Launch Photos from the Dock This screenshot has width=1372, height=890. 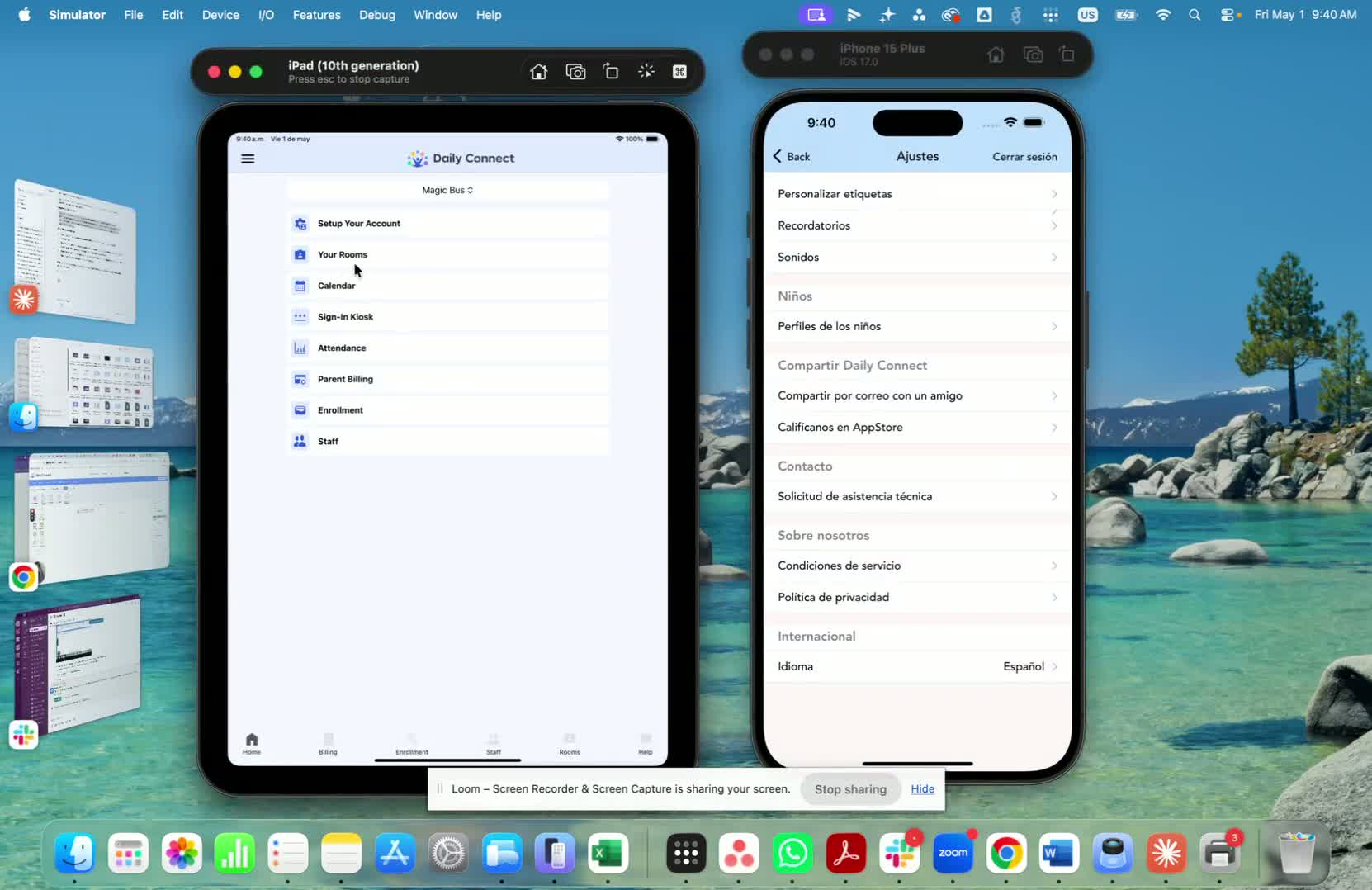182,854
